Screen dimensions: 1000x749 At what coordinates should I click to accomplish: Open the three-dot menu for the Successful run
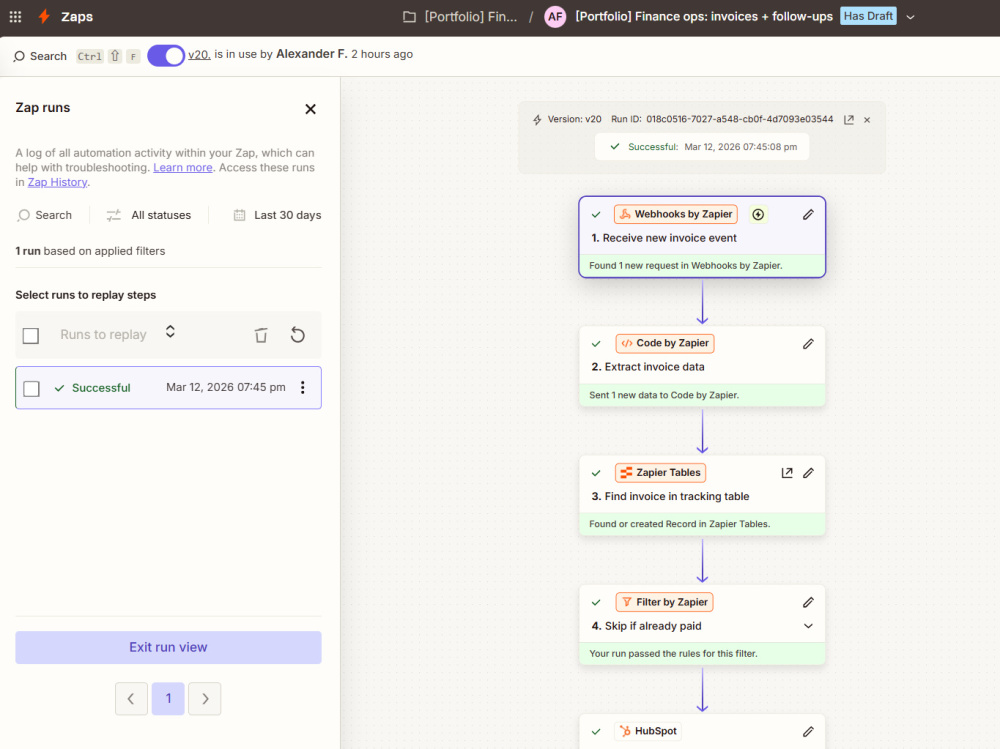303,387
